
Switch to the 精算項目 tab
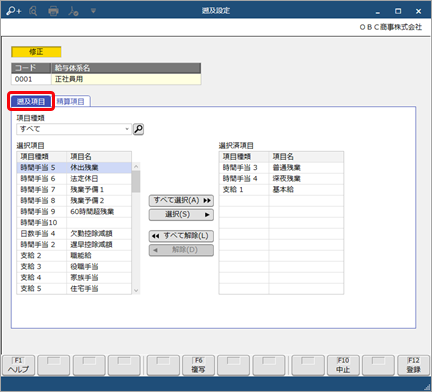pos(71,101)
